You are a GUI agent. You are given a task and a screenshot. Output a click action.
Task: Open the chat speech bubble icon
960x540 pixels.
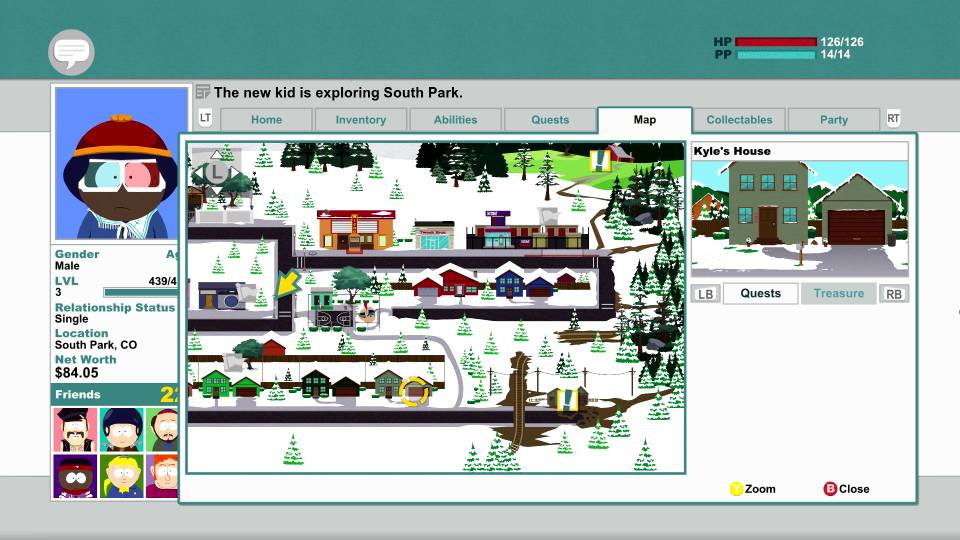[x=72, y=52]
